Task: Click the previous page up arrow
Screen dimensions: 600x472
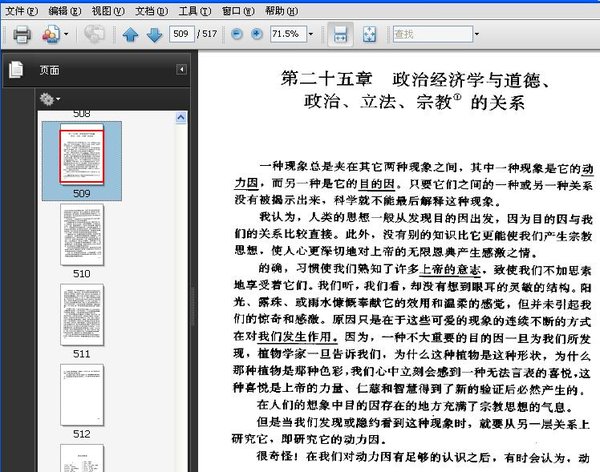Action: 131,35
